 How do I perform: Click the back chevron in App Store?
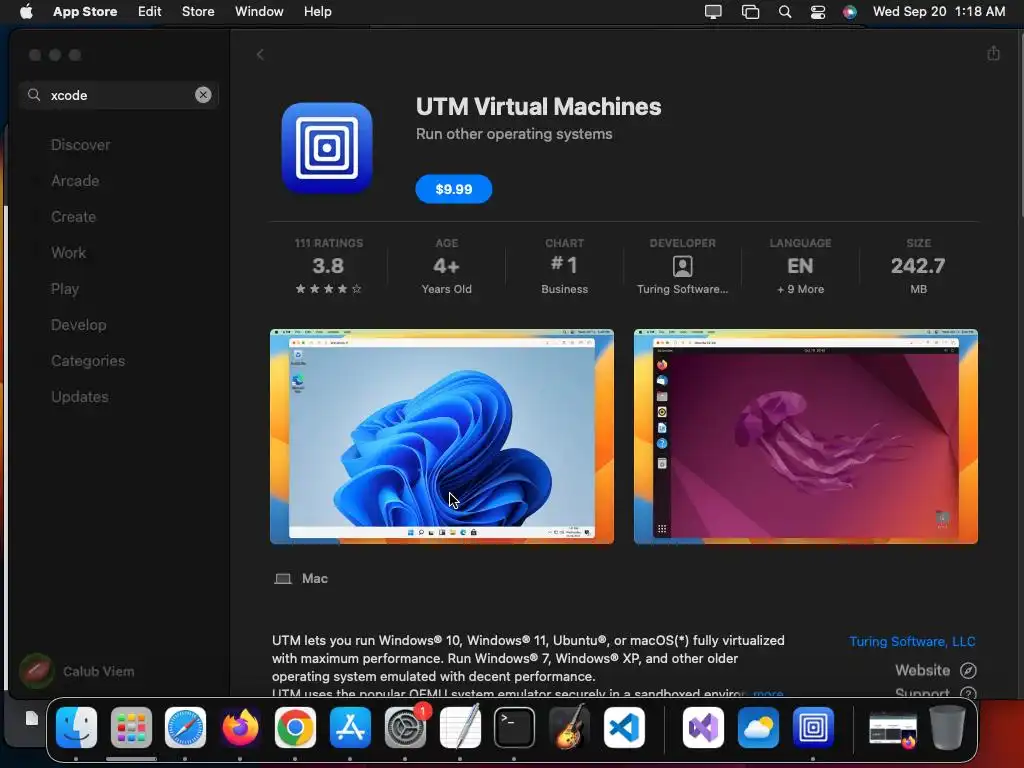(260, 55)
